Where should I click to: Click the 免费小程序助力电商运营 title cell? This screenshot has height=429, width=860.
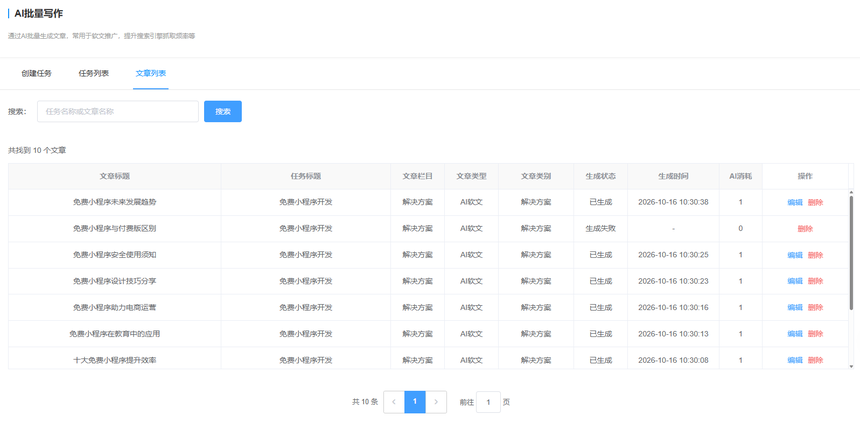[115, 308]
